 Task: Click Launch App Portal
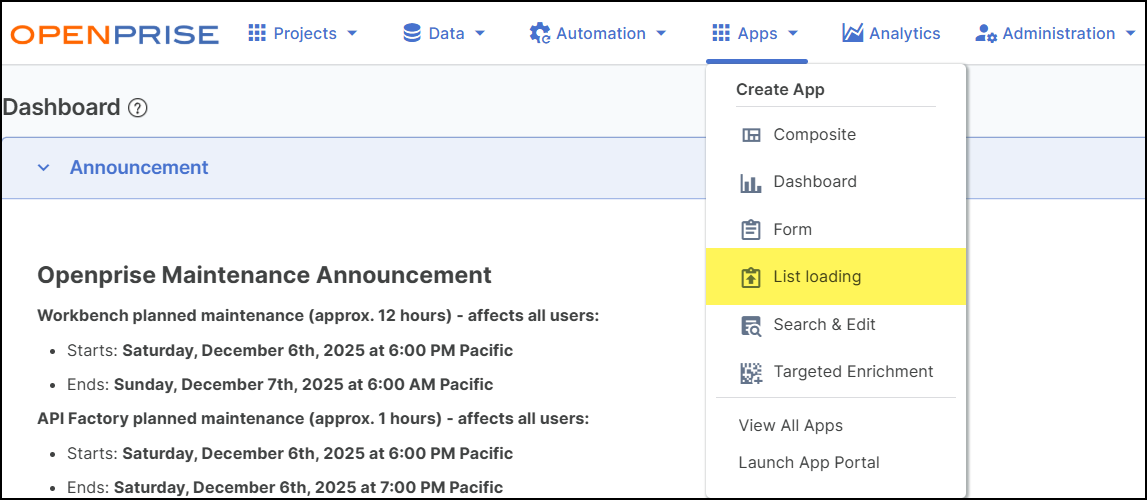tap(809, 463)
